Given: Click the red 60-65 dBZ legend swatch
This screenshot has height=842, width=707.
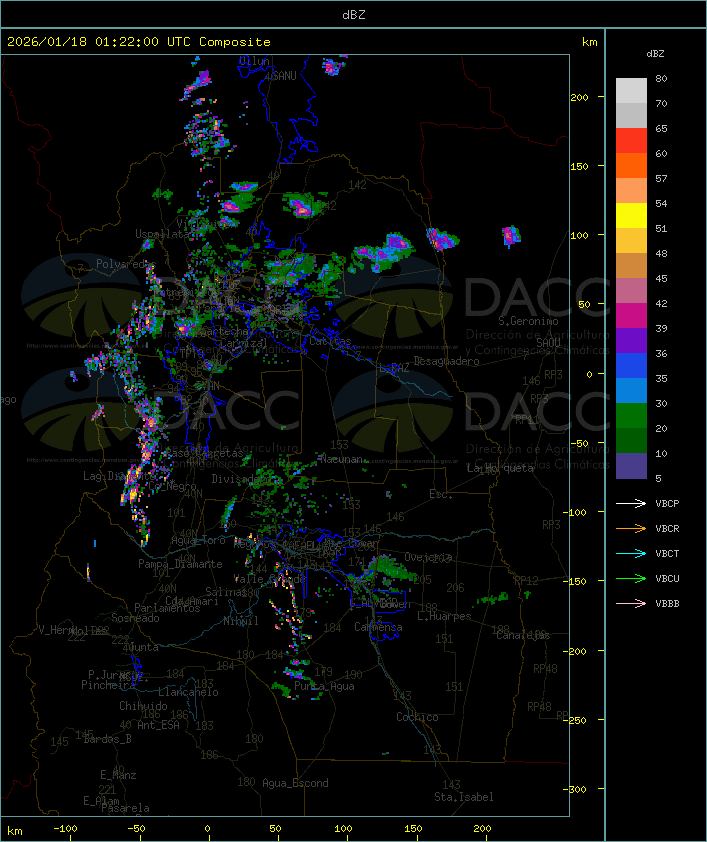Looking at the screenshot, I should pyautogui.click(x=631, y=141).
